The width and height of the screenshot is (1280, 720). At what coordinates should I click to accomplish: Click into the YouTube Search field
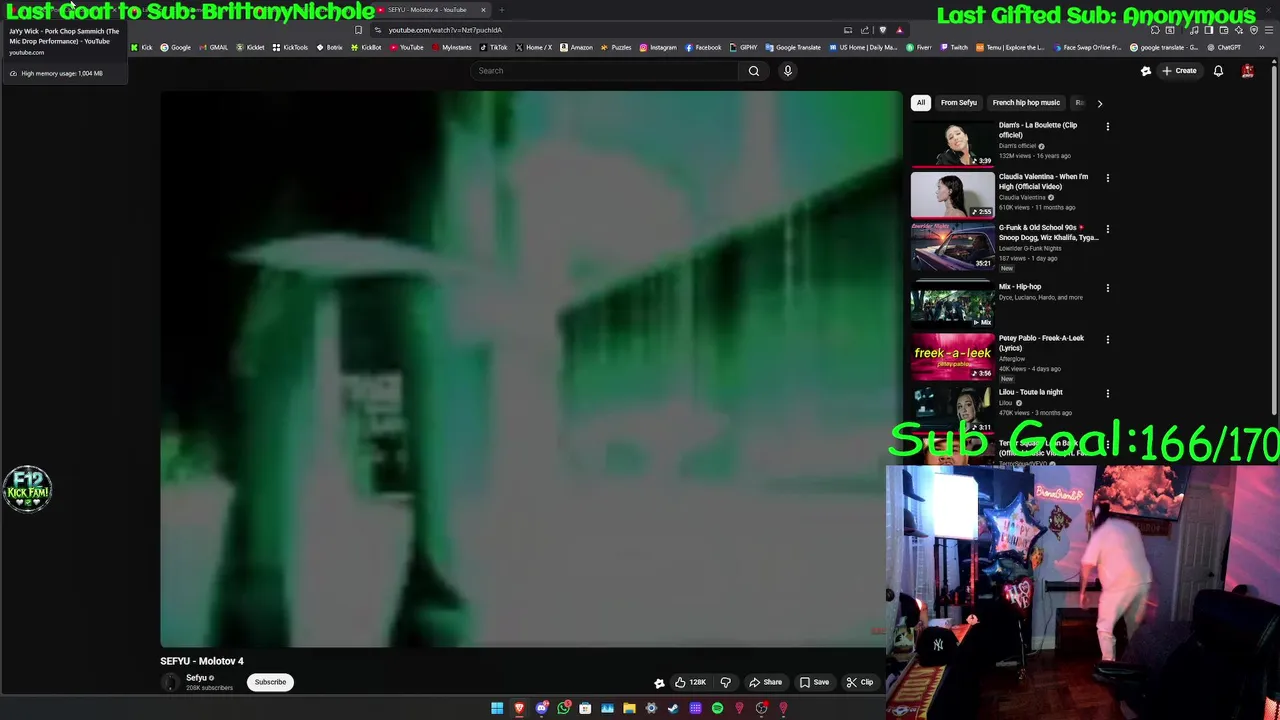click(605, 71)
